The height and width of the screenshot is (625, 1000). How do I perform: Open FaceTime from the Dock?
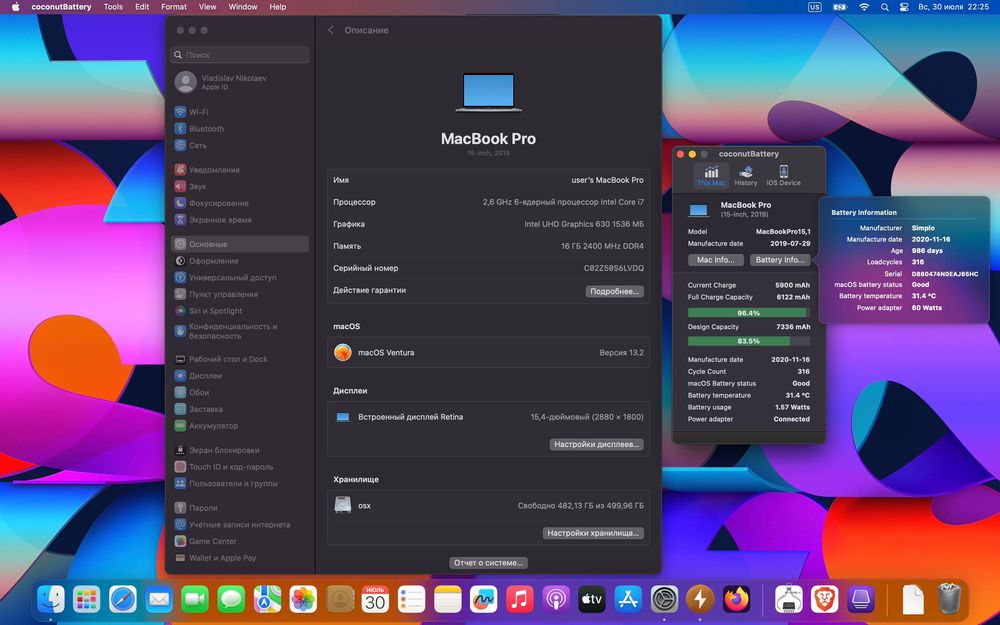click(x=195, y=599)
